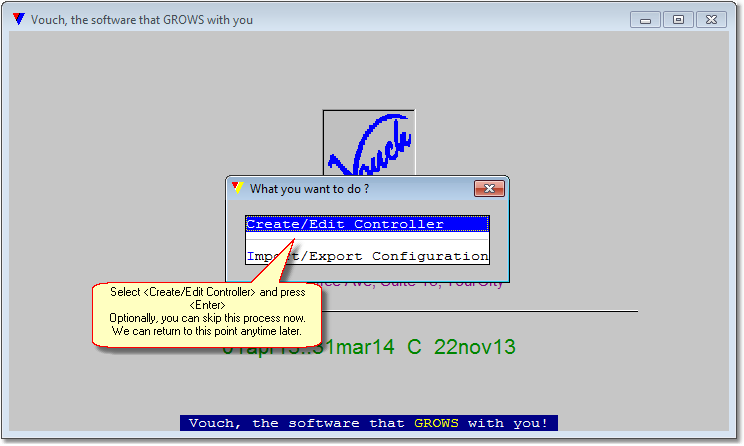Close the Vouch main window

711,20
